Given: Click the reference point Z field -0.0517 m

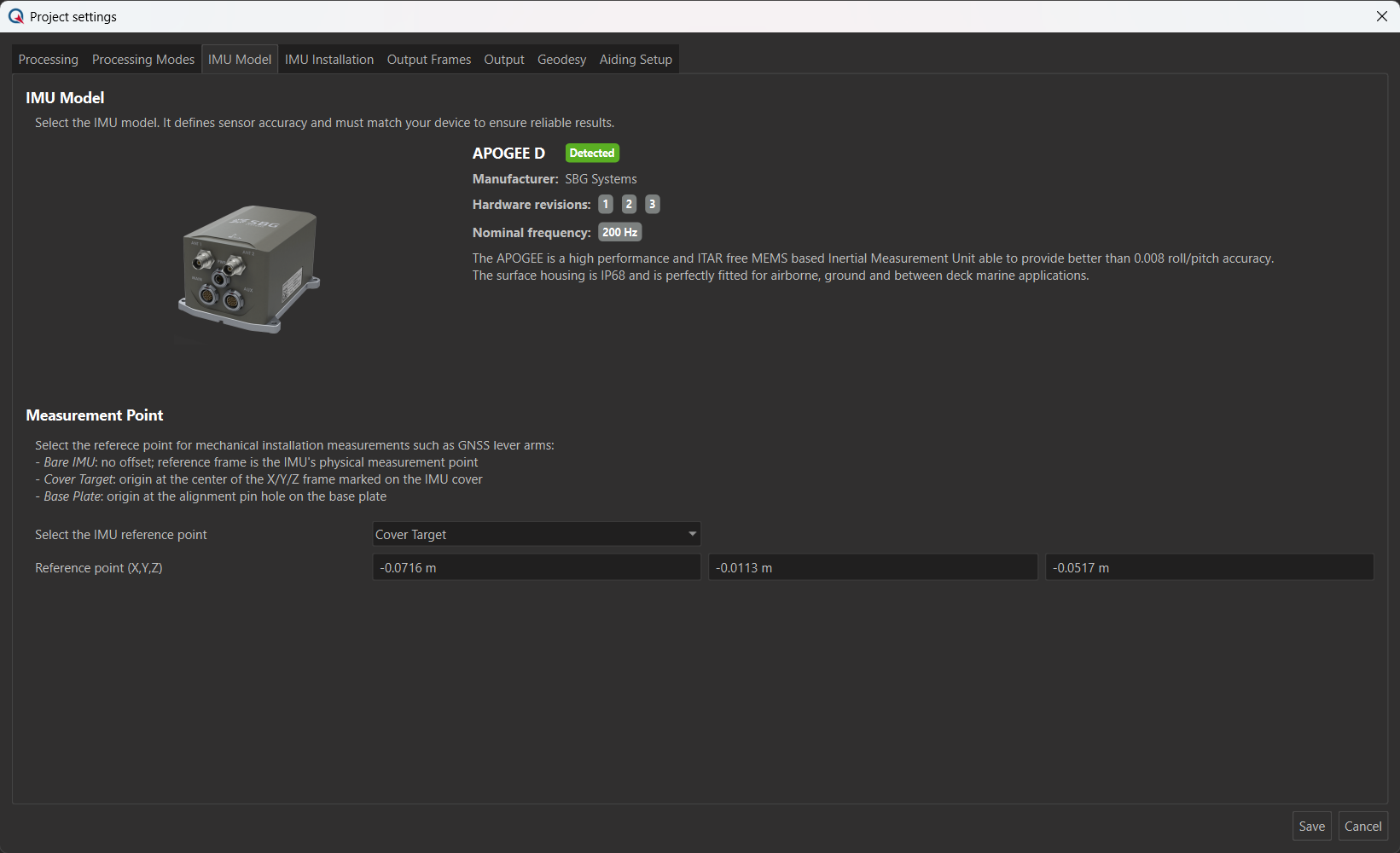Looking at the screenshot, I should tap(1209, 568).
